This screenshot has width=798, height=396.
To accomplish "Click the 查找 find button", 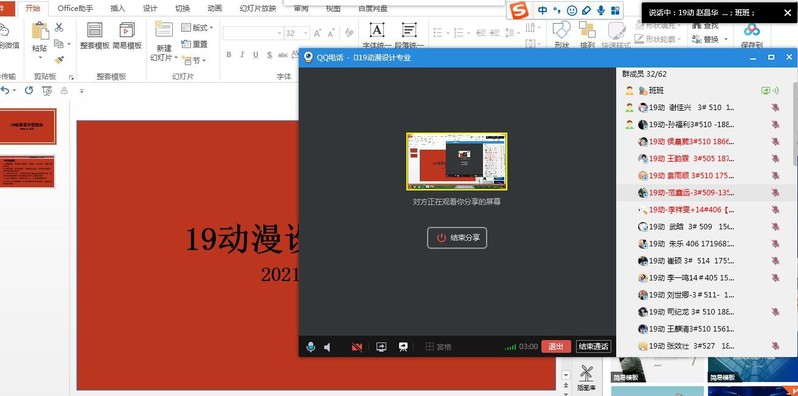I will pyautogui.click(x=706, y=25).
